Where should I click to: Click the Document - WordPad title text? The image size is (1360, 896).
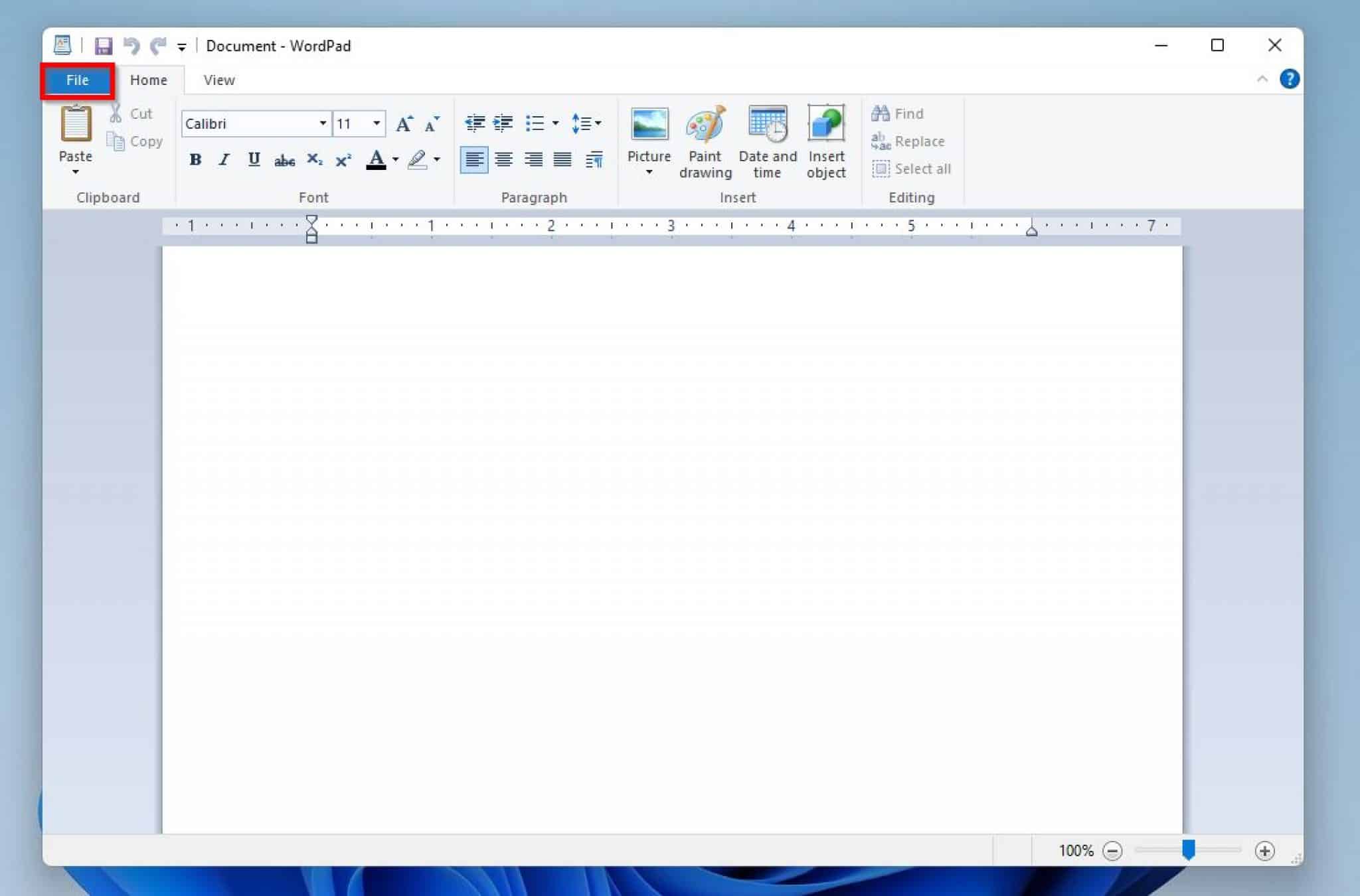pyautogui.click(x=278, y=46)
